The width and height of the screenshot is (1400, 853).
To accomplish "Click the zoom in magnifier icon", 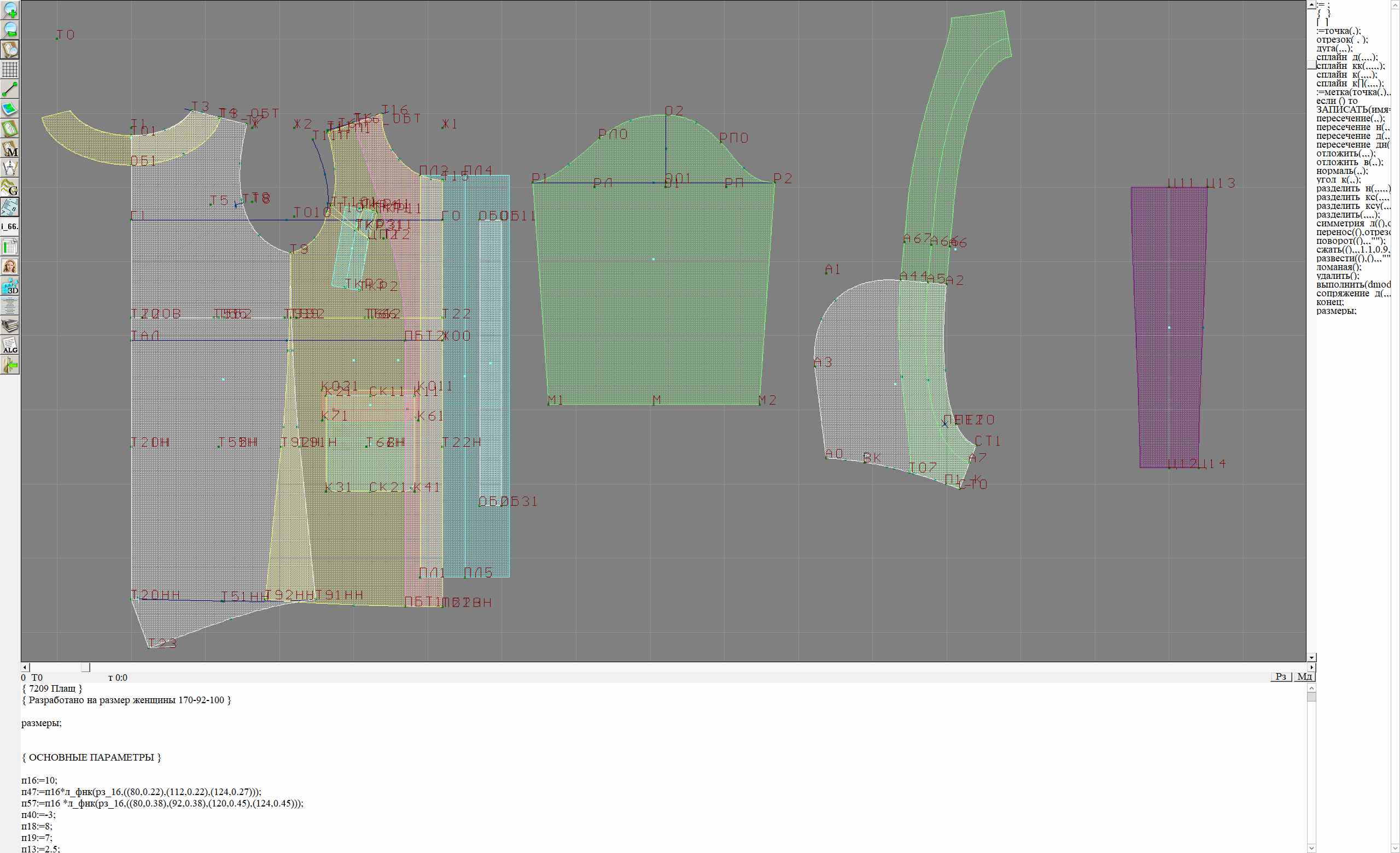I will [10, 10].
